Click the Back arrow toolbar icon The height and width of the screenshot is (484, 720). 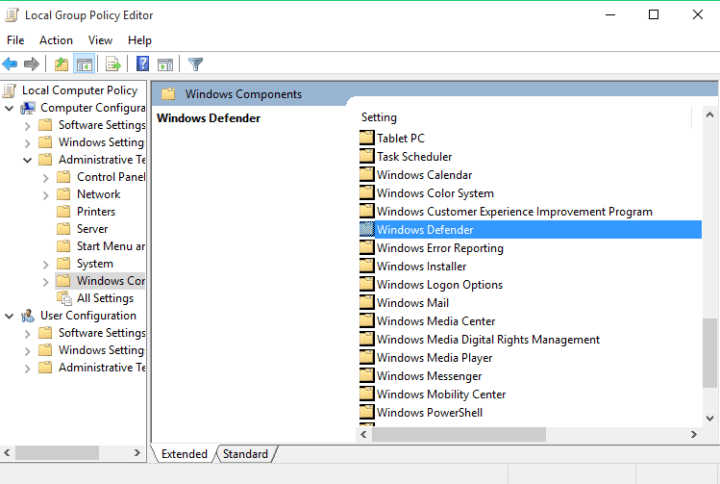point(10,64)
